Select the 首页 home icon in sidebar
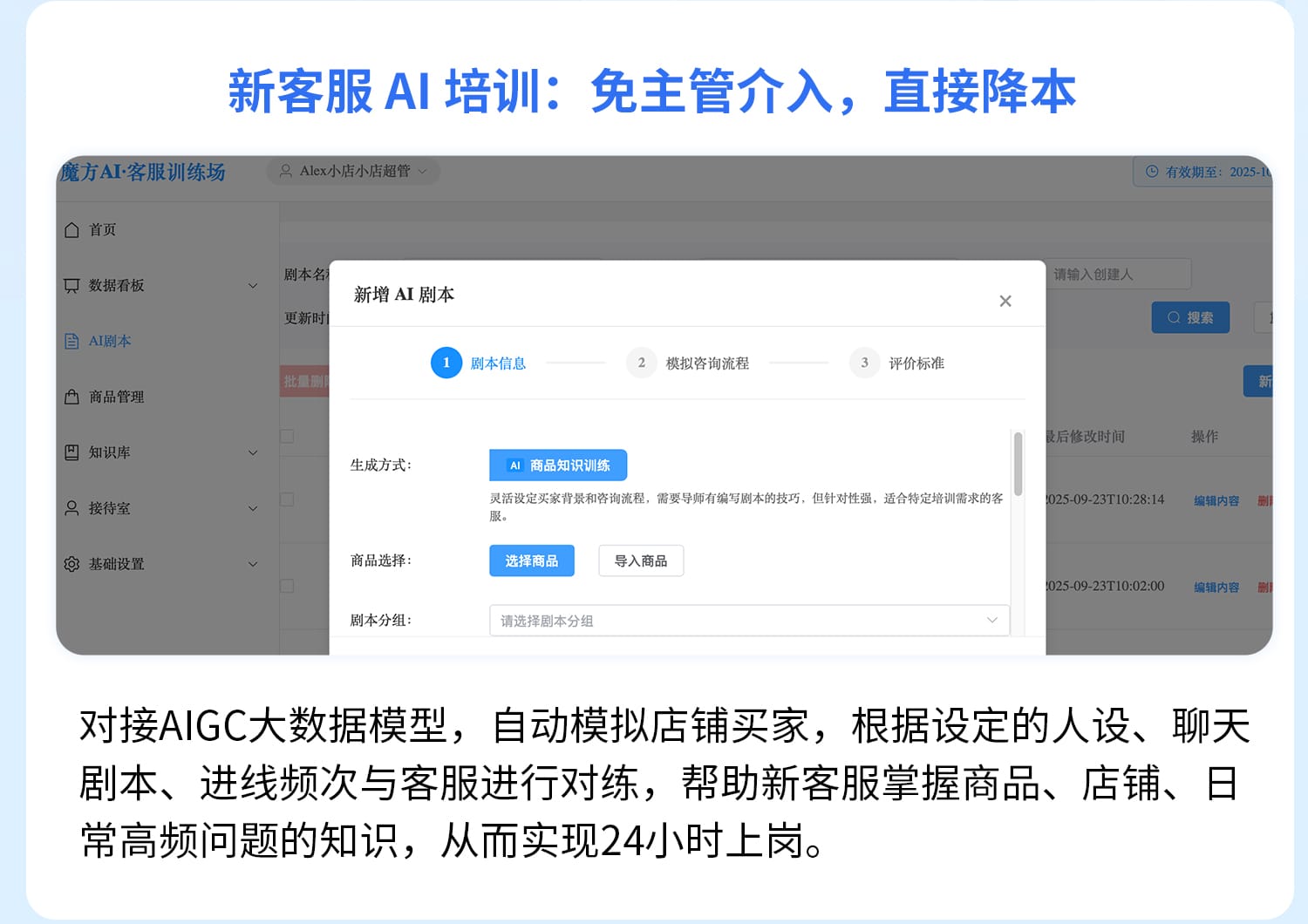Screen dimensions: 1308x924 tap(72, 229)
